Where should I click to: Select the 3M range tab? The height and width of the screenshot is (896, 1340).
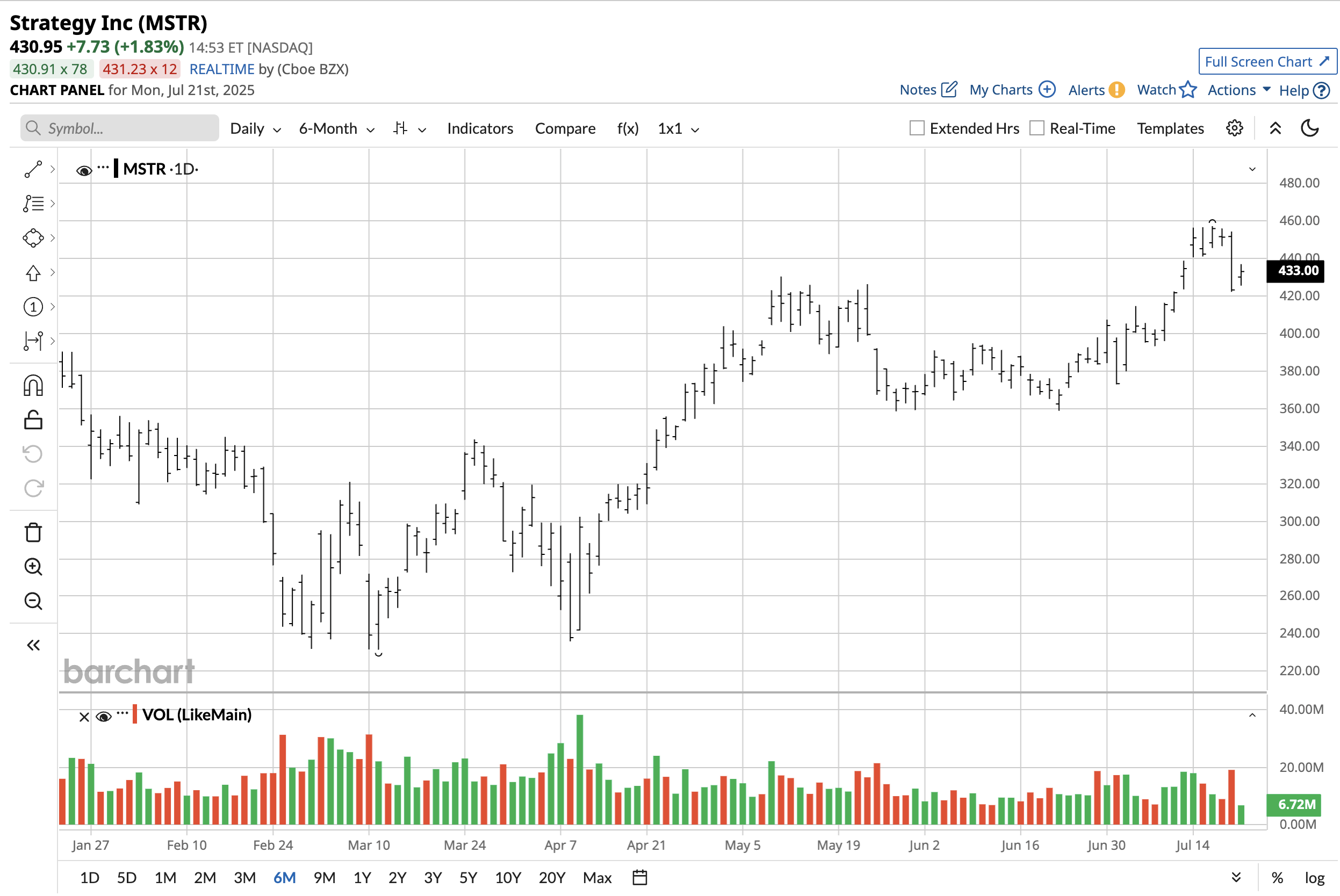tap(244, 877)
